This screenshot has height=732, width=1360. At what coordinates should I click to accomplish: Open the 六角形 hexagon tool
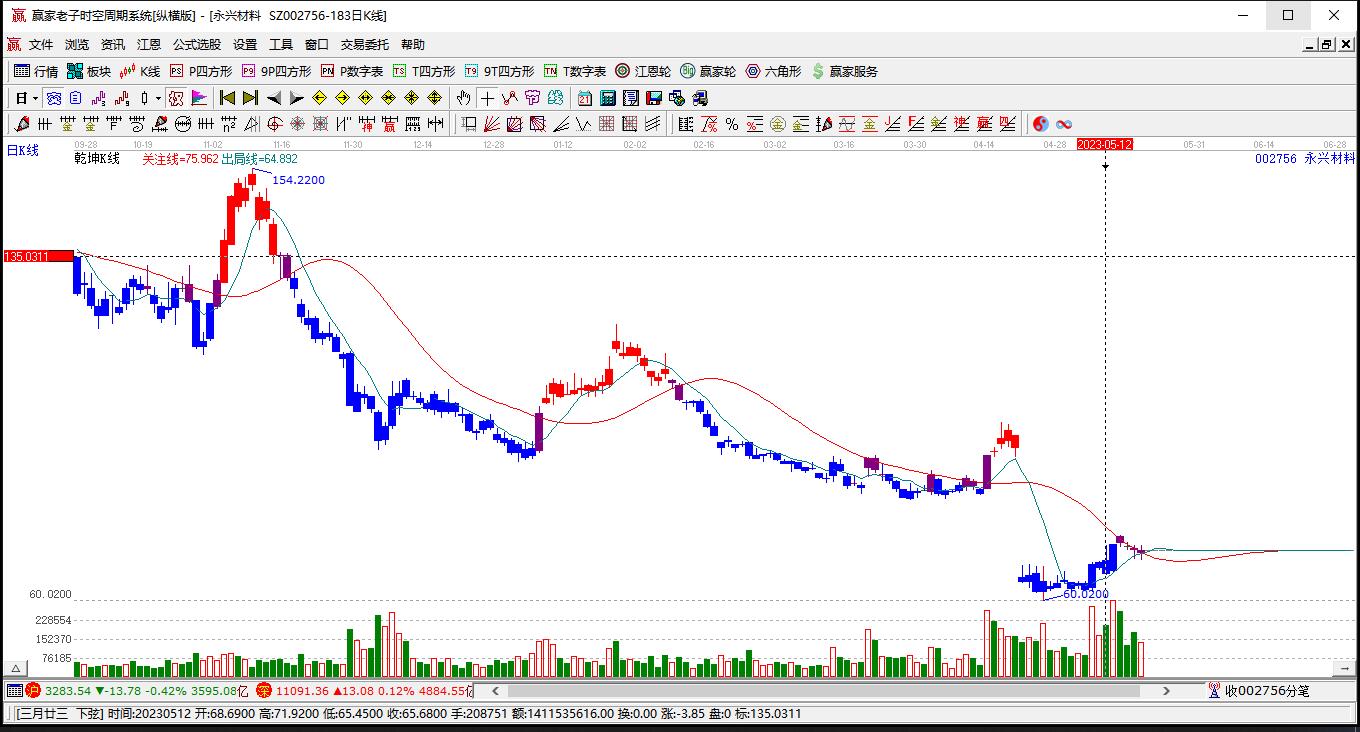[774, 71]
